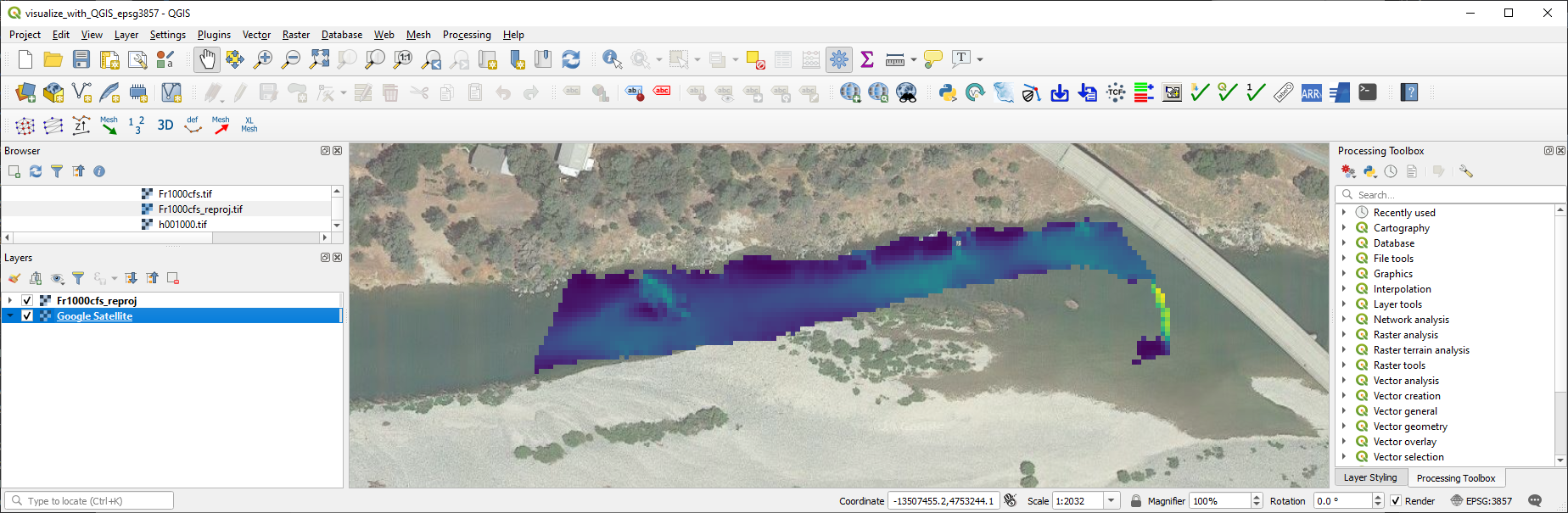Open Layer Styling brush icon in Layers panel

[14, 278]
